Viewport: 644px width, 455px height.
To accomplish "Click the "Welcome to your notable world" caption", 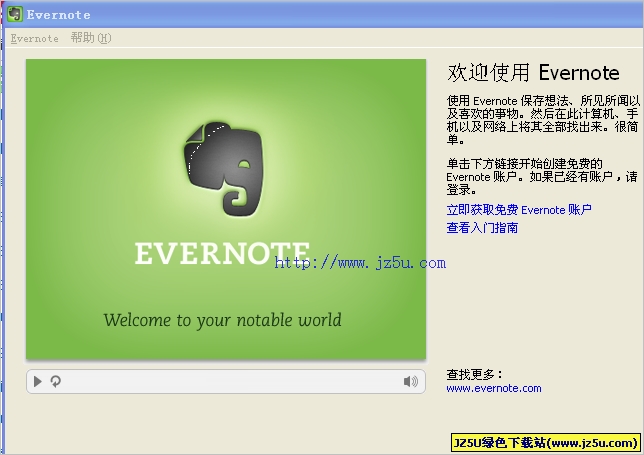I will 222,320.
